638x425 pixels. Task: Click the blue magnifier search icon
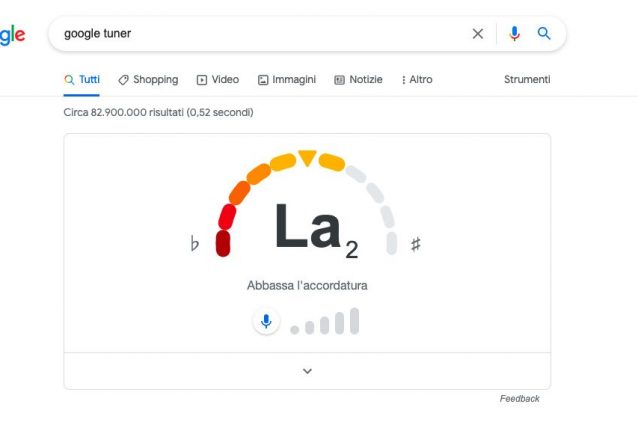click(544, 33)
